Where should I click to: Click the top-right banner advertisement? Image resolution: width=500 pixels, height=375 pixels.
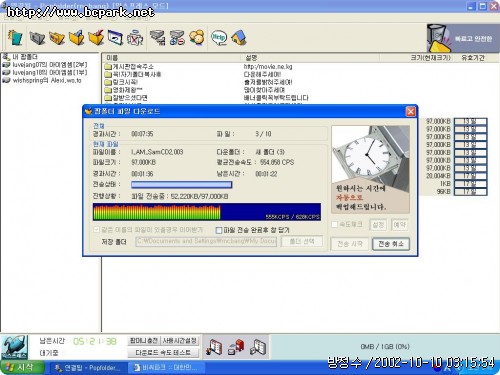point(463,38)
